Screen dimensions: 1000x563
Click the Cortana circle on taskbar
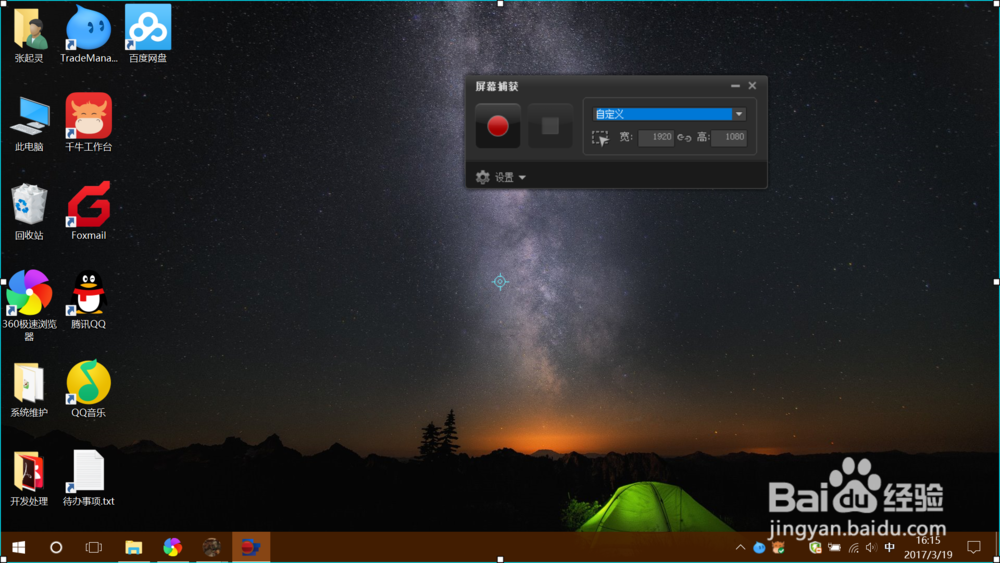(56, 547)
